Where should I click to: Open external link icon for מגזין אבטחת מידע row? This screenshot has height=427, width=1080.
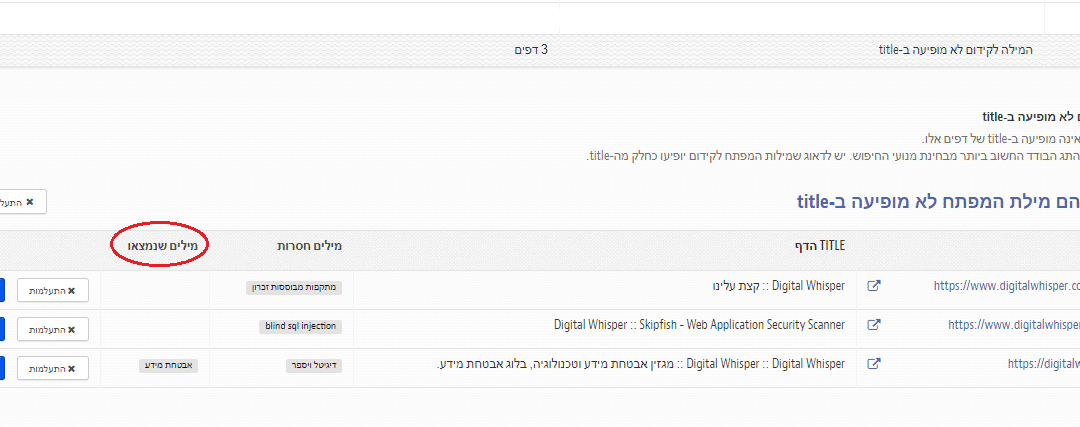[873, 364]
